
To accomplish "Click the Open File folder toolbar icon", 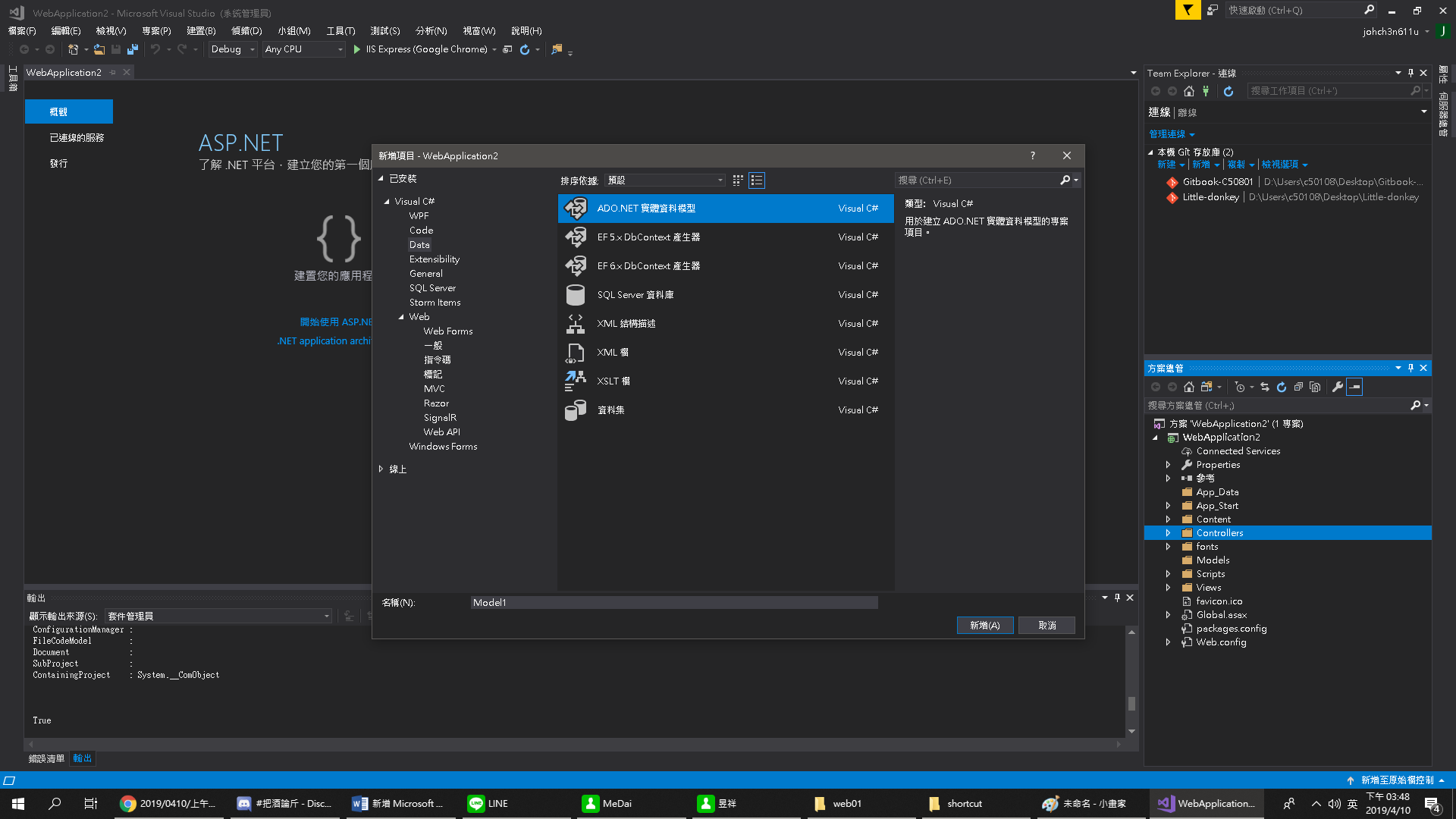I will [x=99, y=49].
